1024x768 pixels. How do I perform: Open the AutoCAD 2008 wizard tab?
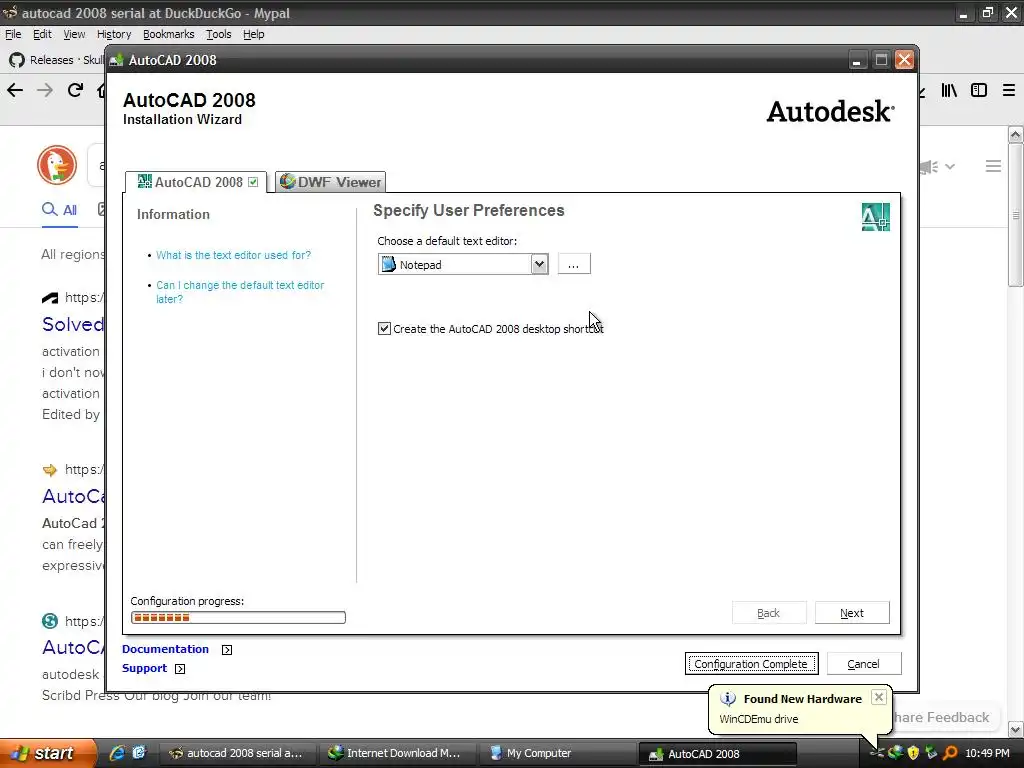pyautogui.click(x=195, y=182)
